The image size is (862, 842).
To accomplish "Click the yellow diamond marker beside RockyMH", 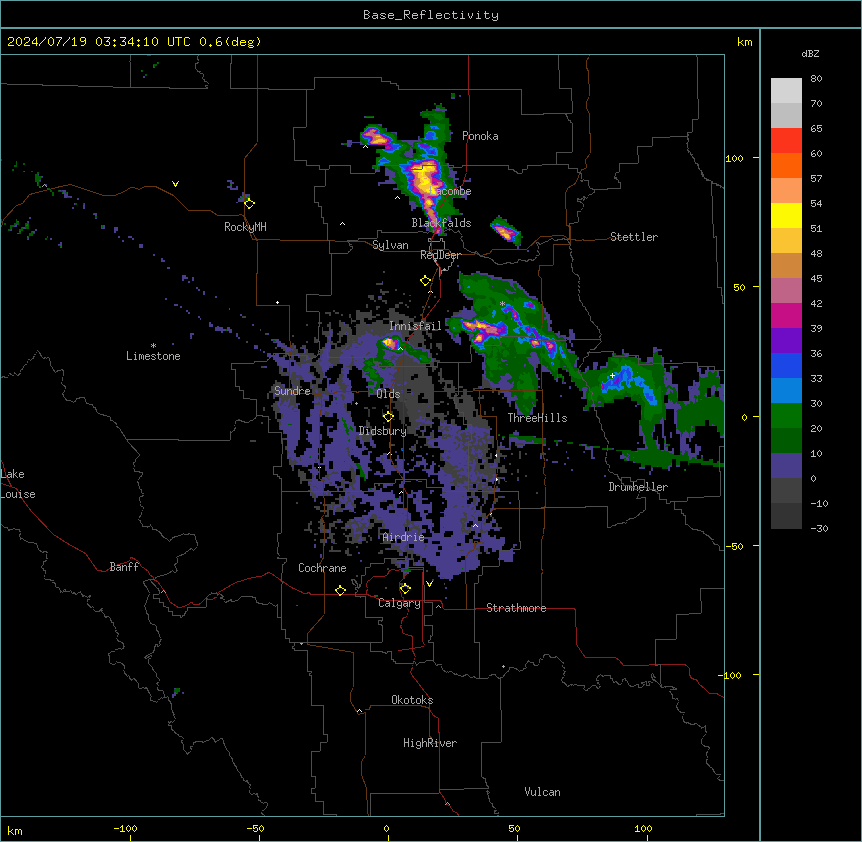I will click(249, 204).
